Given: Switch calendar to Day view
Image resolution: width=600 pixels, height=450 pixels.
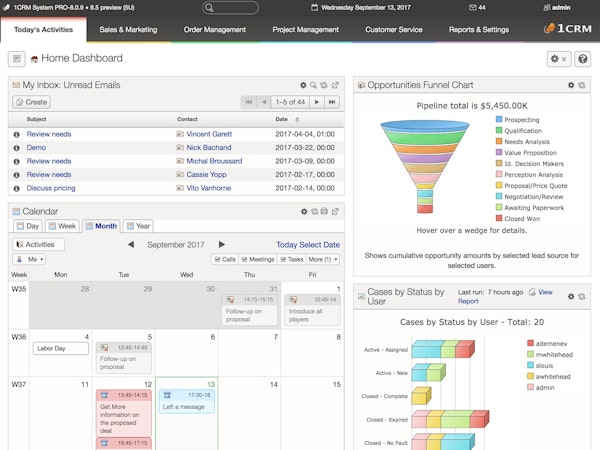Looking at the screenshot, I should point(28,226).
